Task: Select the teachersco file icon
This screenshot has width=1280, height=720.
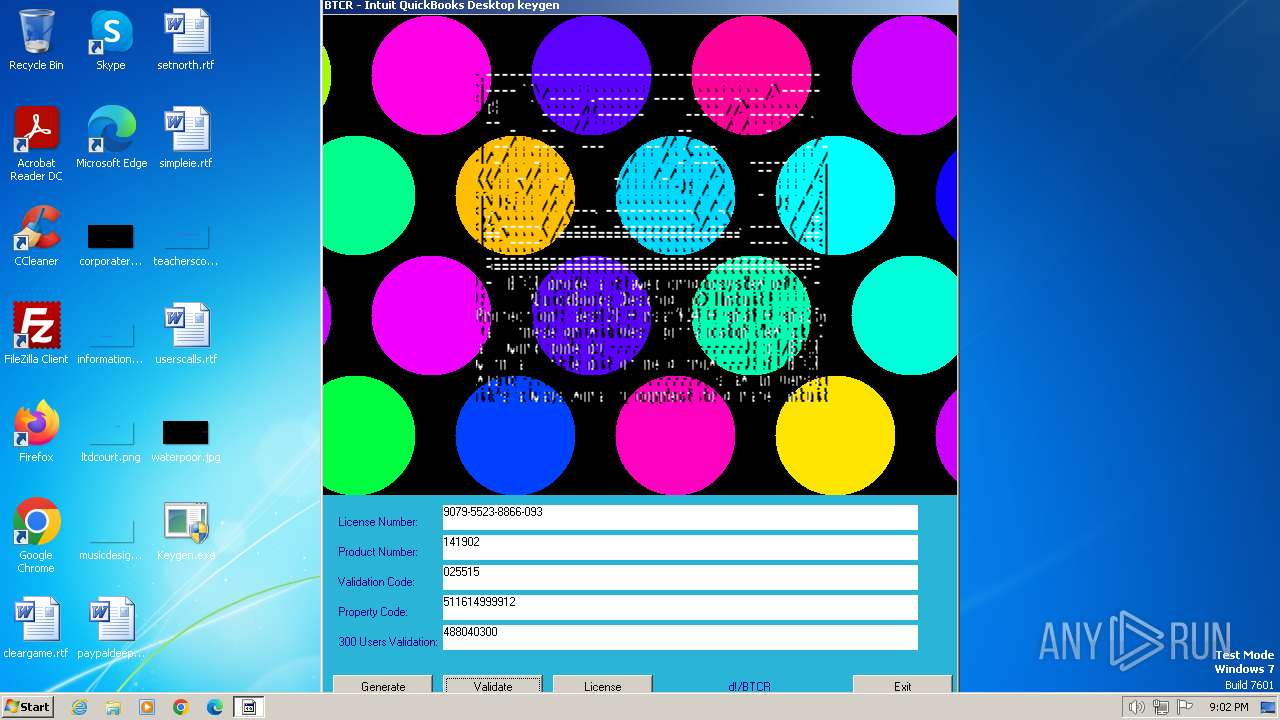Action: [186, 246]
